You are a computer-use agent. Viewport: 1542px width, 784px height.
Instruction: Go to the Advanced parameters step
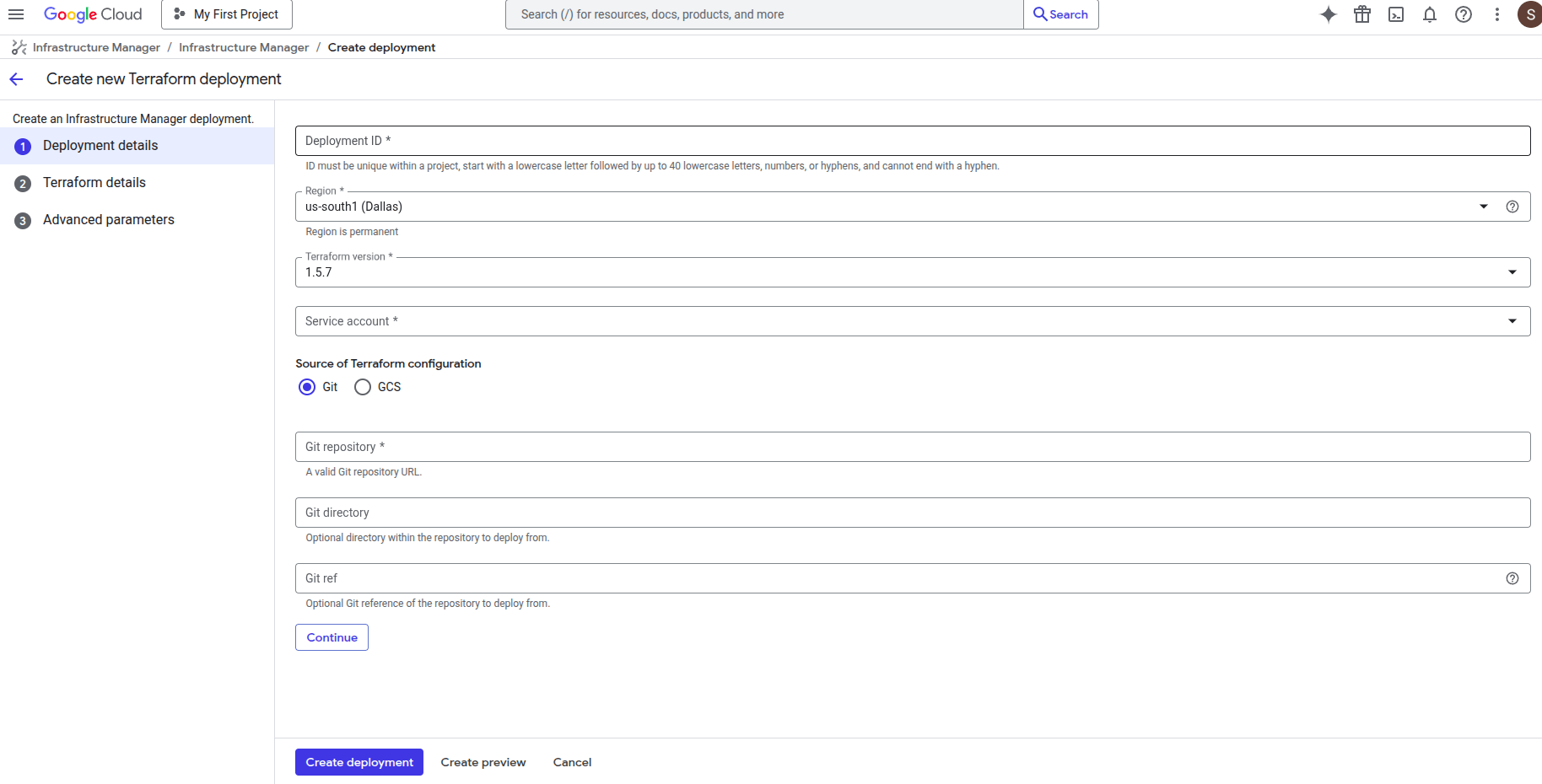click(x=108, y=219)
